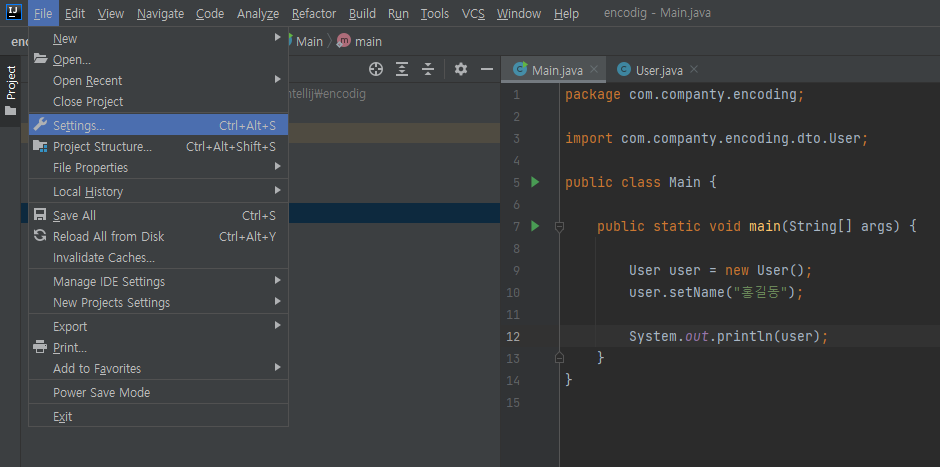The width and height of the screenshot is (940, 468).
Task: Click the Print printer icon
Action: click(40, 347)
